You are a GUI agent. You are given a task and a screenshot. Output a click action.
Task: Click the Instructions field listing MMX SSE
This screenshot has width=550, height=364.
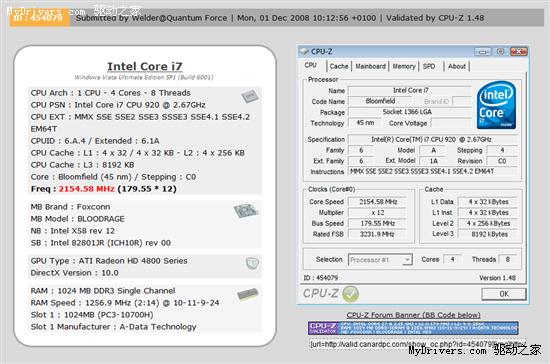click(432, 171)
